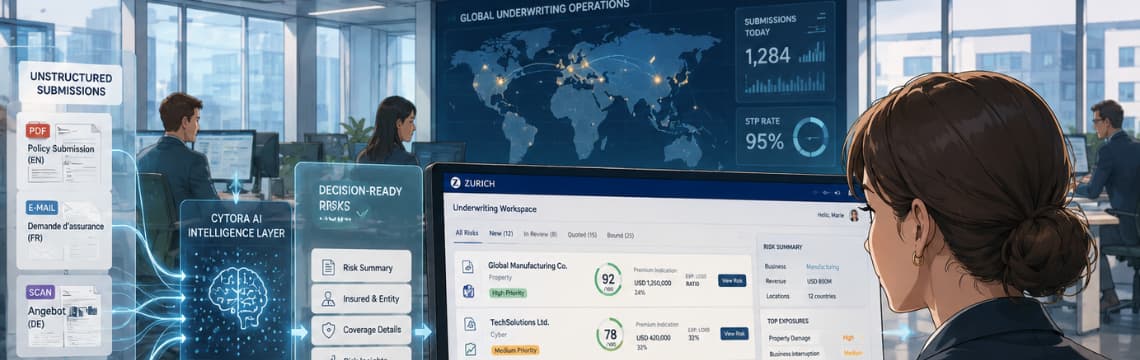Click the document icon on Risk Summary button
1140x360 pixels.
pos(329,267)
